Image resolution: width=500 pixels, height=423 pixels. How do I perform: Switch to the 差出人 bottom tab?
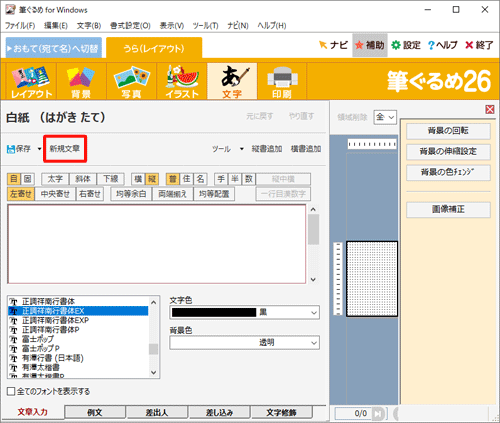pos(157,413)
